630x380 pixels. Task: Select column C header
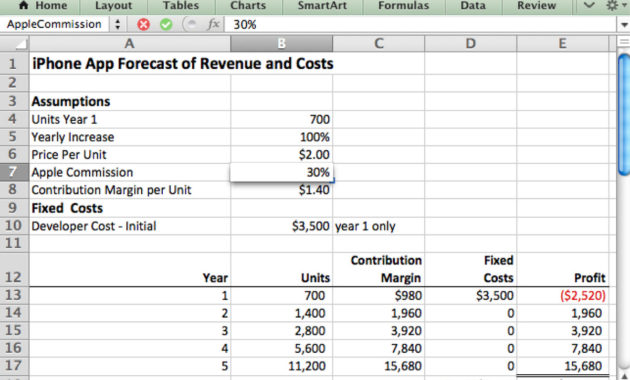pyautogui.click(x=378, y=43)
